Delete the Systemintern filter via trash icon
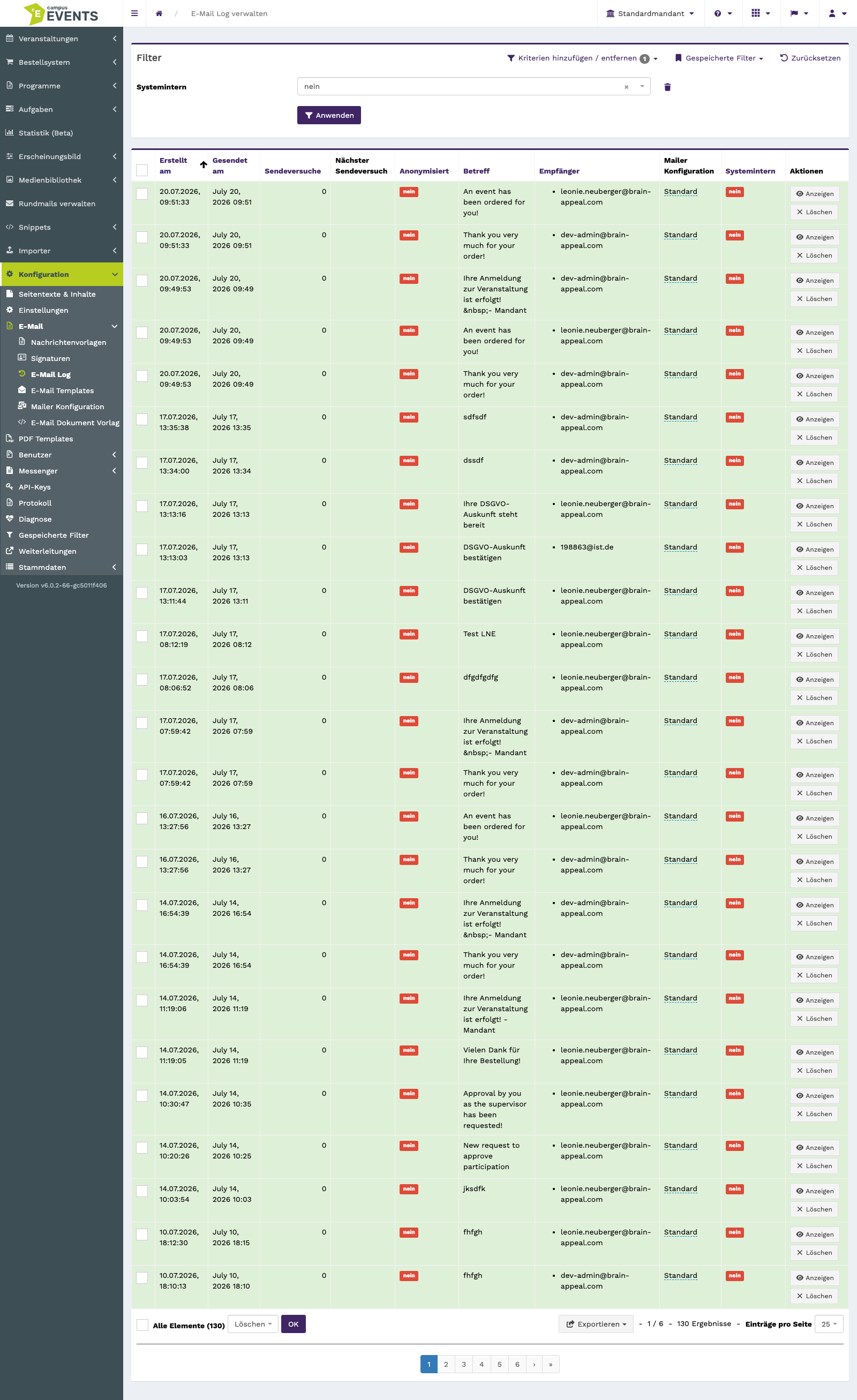 pos(668,87)
